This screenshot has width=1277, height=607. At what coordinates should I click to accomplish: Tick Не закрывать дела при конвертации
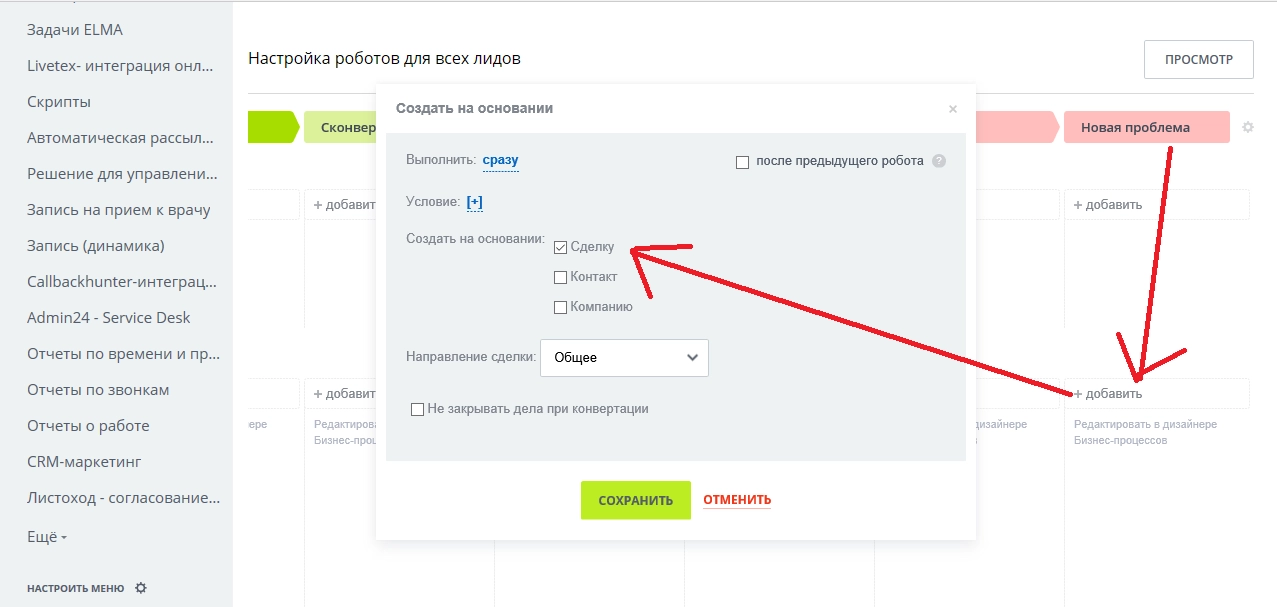418,409
